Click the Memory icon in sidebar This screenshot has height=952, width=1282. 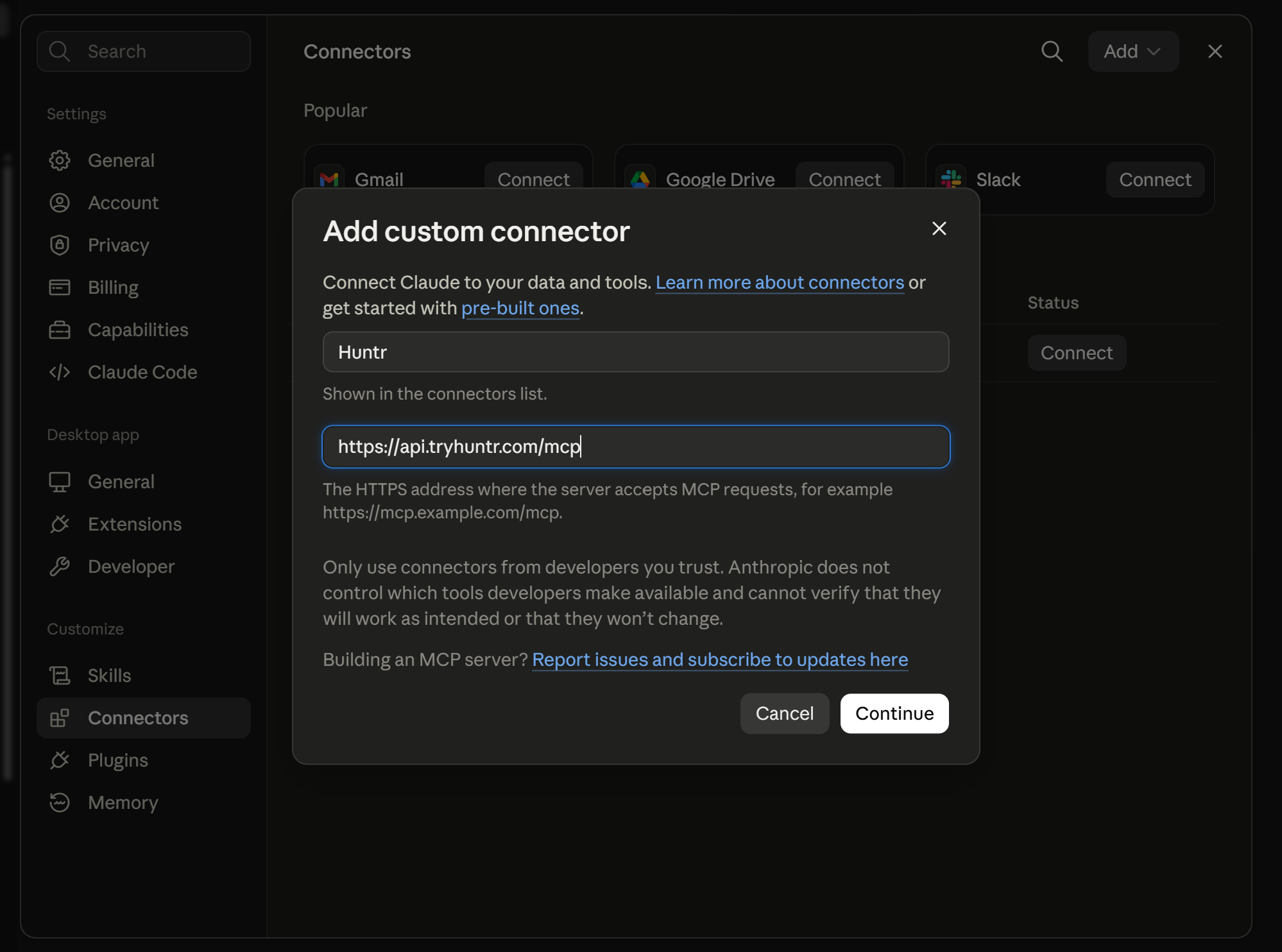point(60,803)
